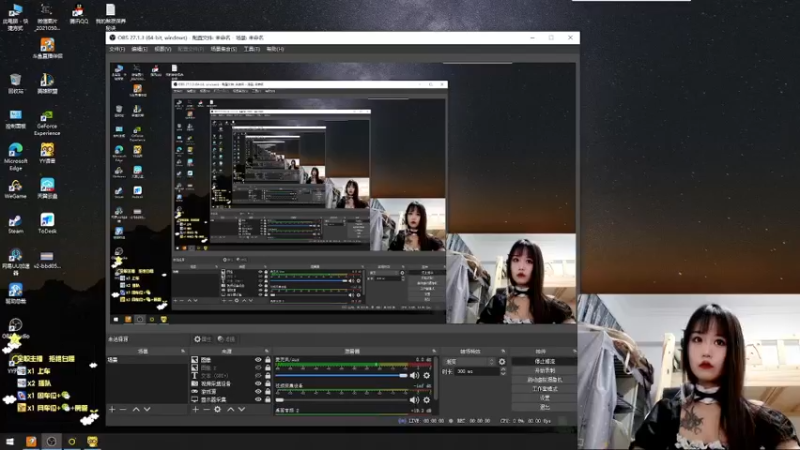Add a new source with plus icon
Image resolution: width=800 pixels, height=450 pixels.
(x=195, y=409)
